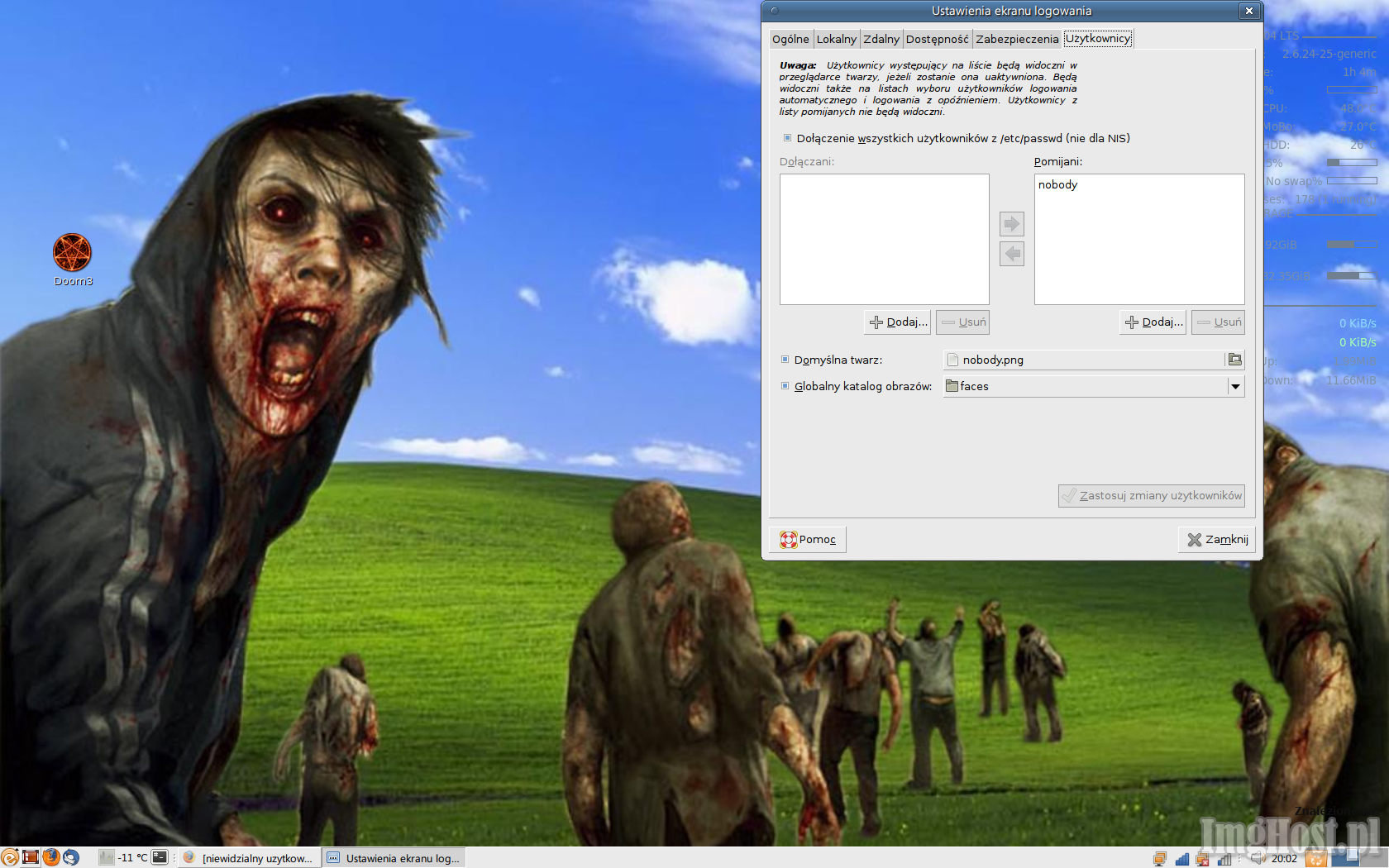Image resolution: width=1389 pixels, height=868 pixels.
Task: Click the blue full signal bars tray icon
Action: click(1182, 859)
